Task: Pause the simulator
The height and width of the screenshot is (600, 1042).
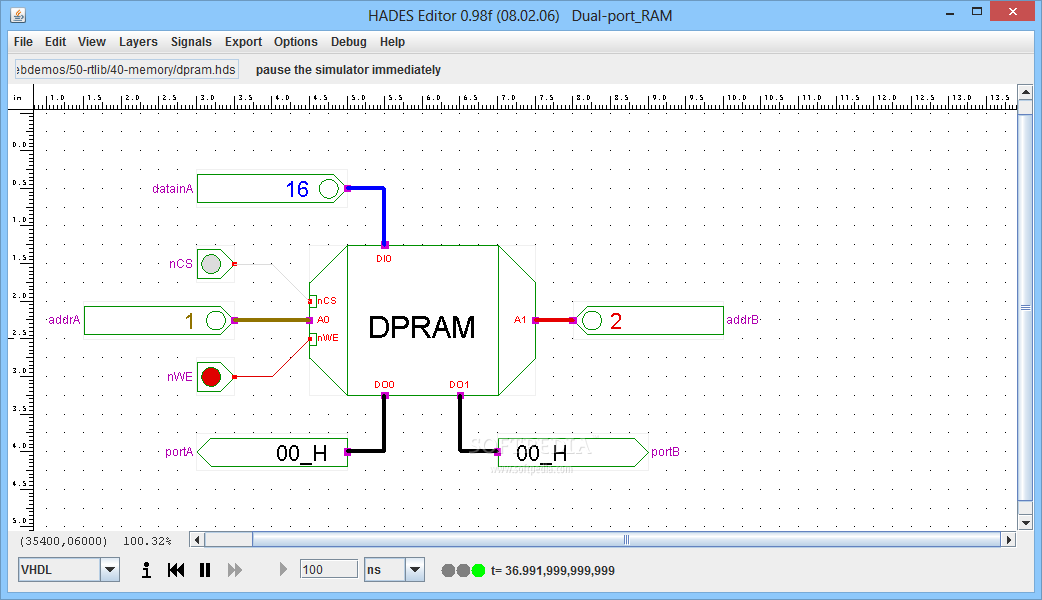Action: 205,570
